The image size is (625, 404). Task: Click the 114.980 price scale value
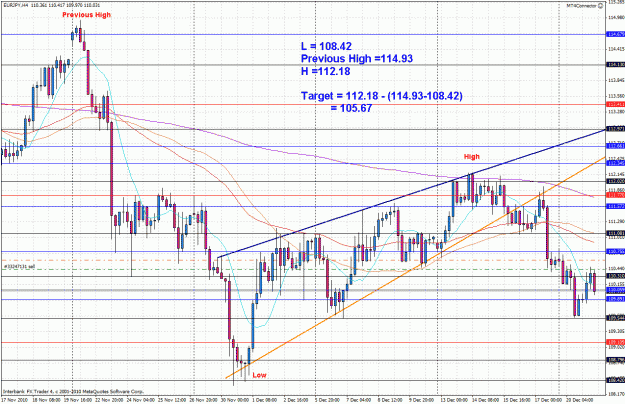[x=616, y=18]
